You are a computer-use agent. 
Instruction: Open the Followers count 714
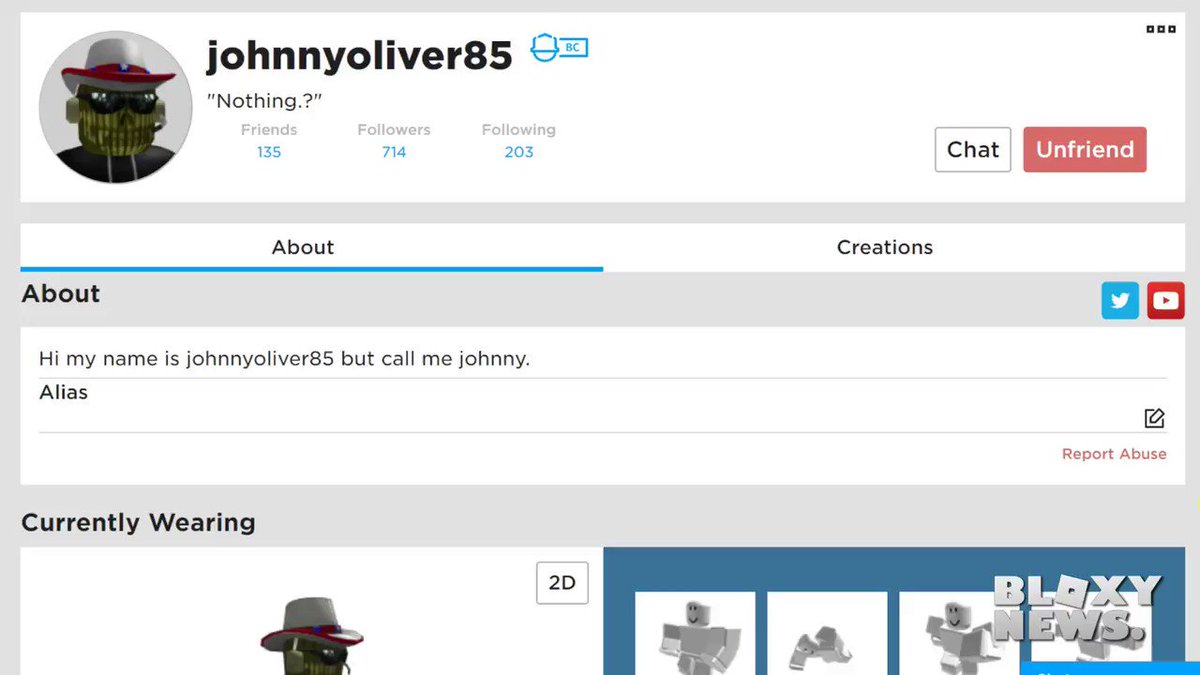(x=394, y=152)
